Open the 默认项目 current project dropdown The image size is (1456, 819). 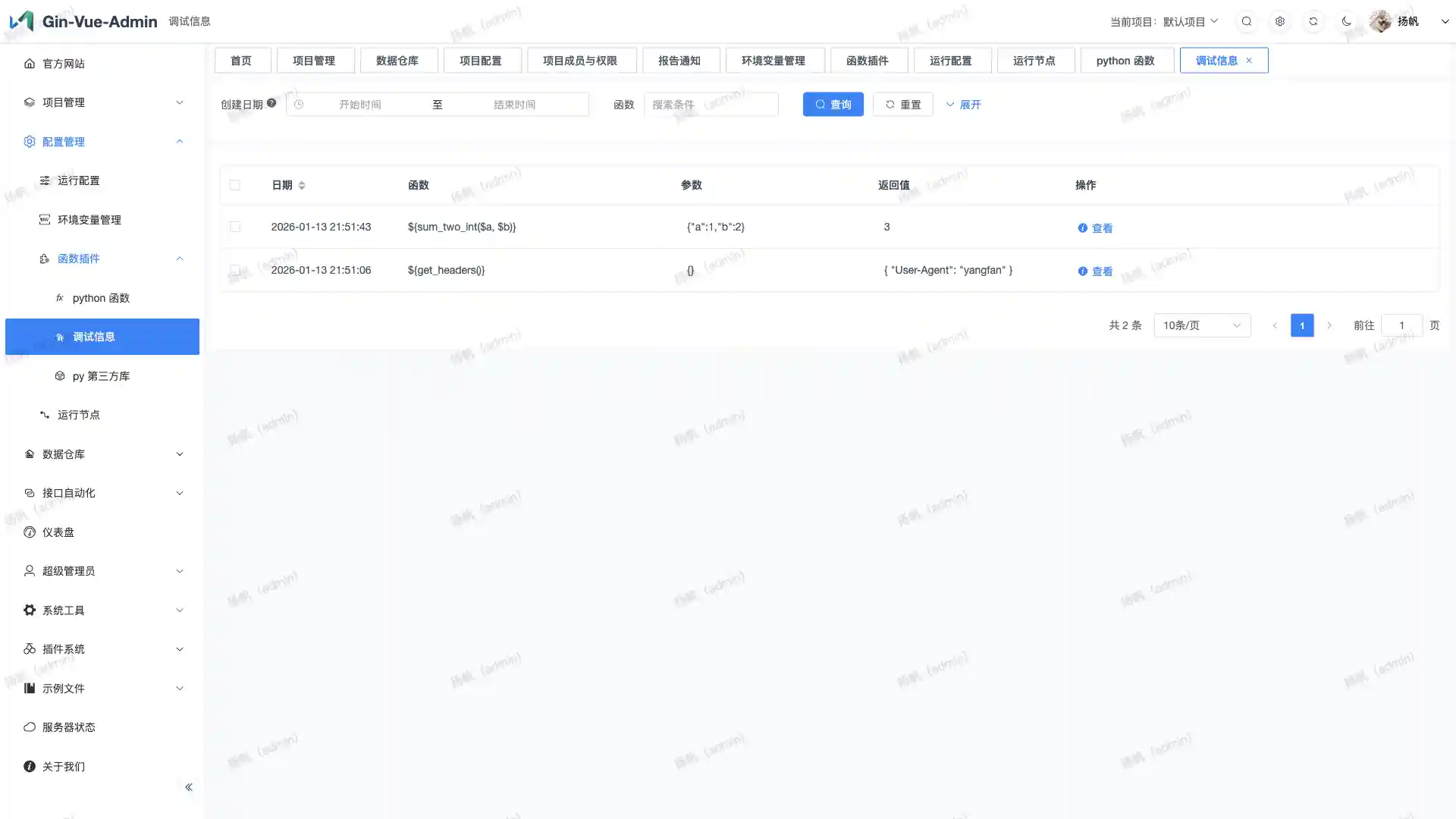[1190, 21]
